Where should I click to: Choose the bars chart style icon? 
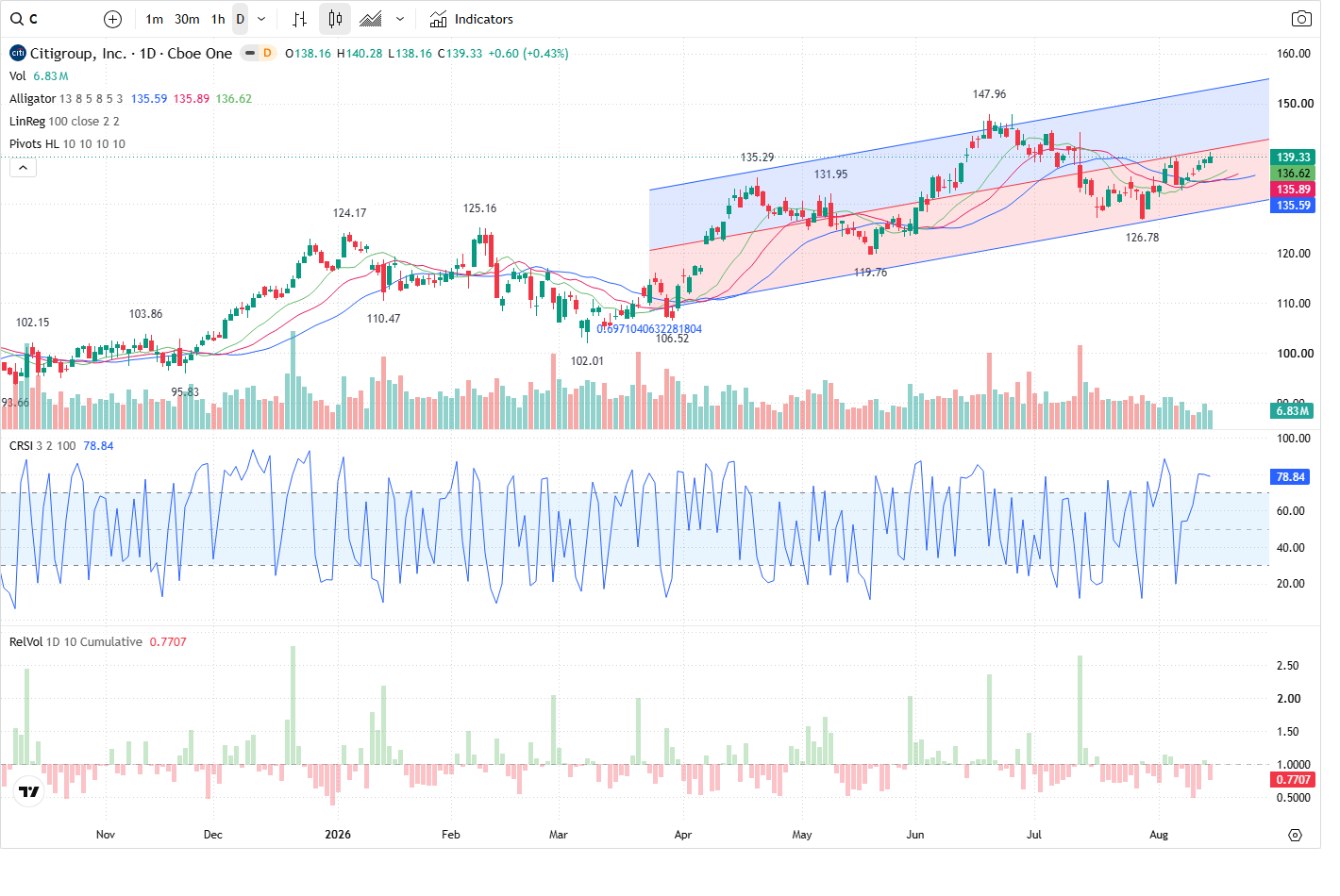point(300,19)
